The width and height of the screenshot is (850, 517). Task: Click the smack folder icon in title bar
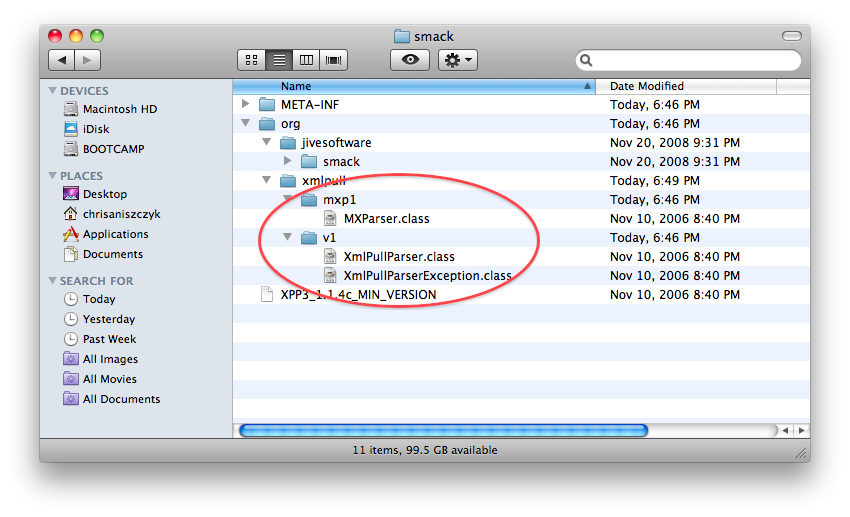click(402, 36)
